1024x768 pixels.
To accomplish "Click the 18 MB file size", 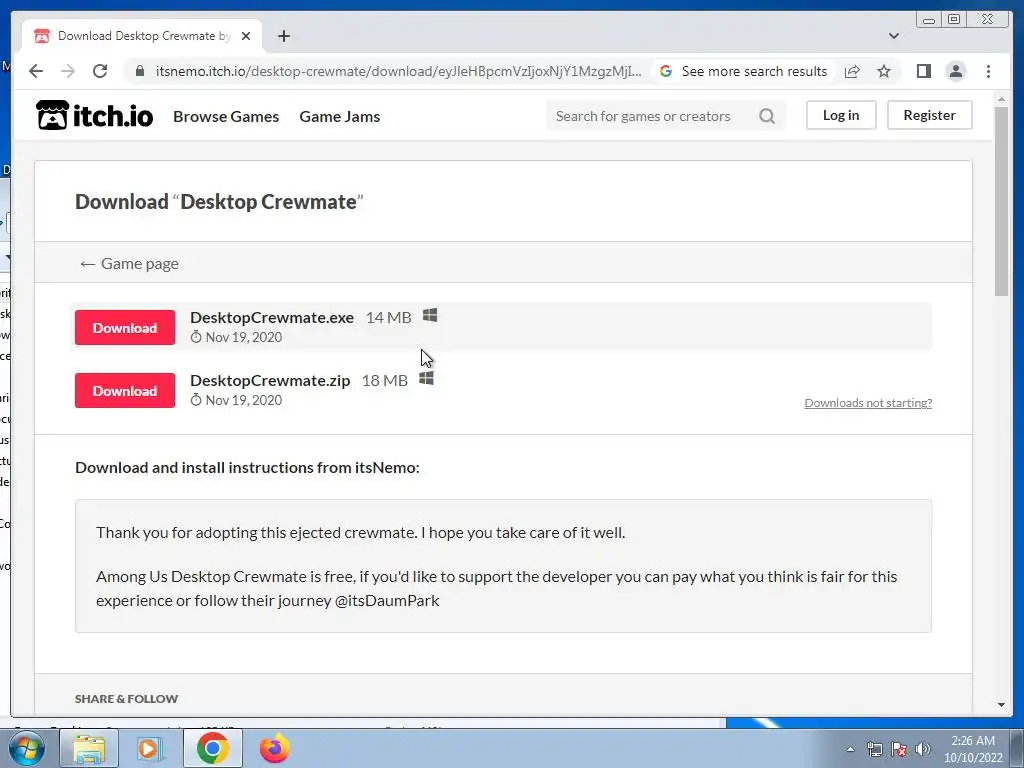I will click(x=385, y=380).
